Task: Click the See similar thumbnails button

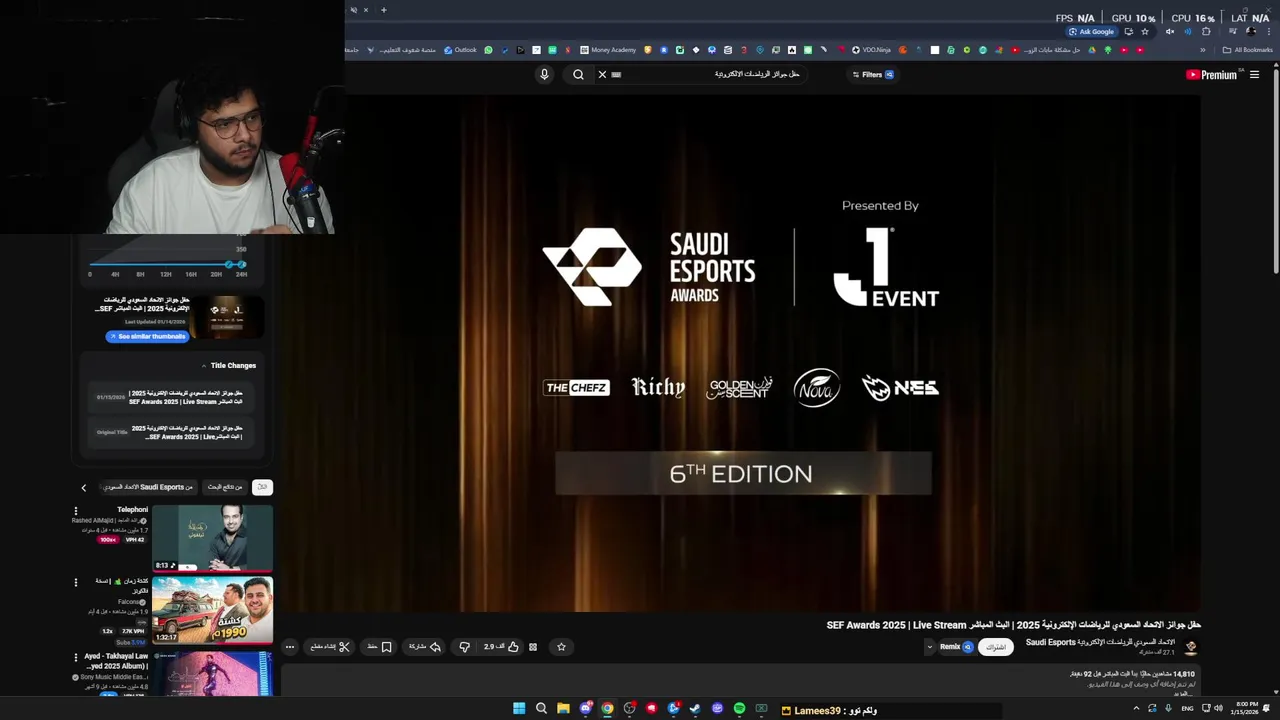Action: click(x=147, y=336)
